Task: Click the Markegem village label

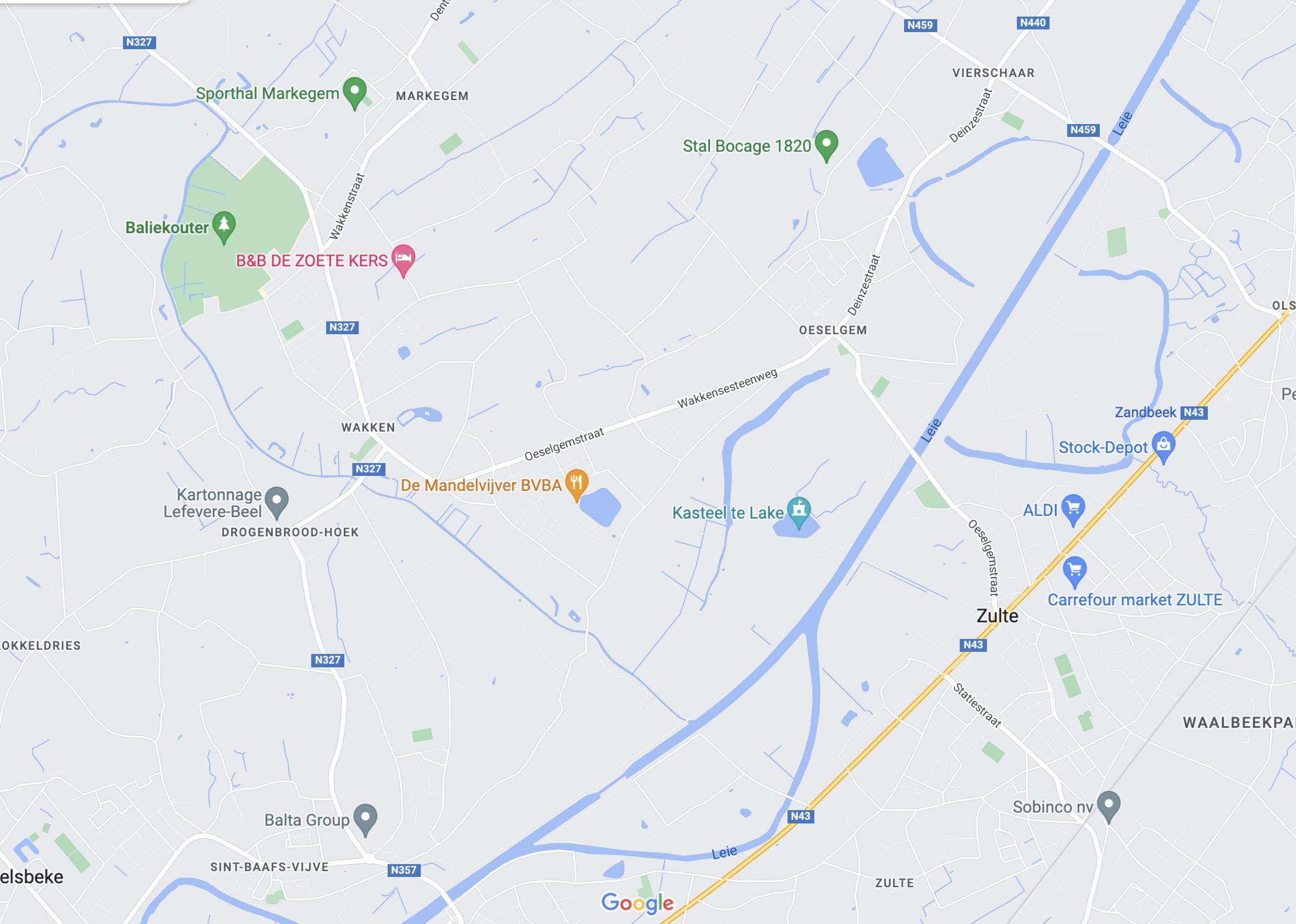Action: coord(433,96)
